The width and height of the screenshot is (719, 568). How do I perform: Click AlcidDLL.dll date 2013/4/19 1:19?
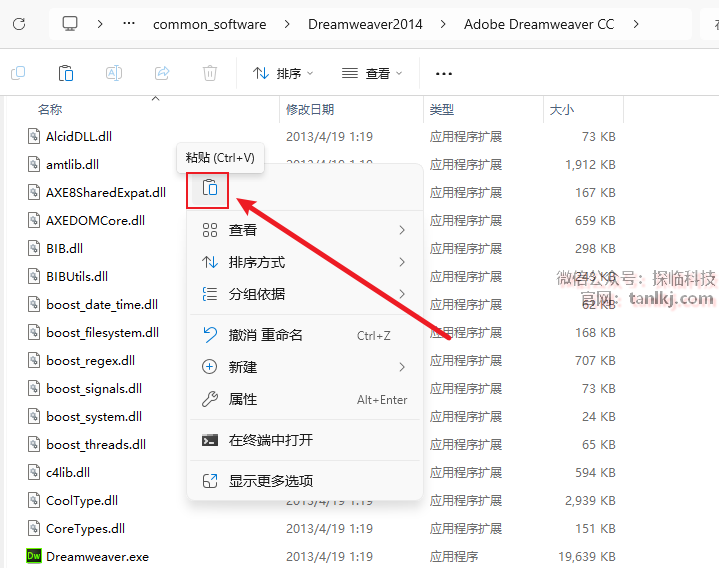click(x=329, y=136)
